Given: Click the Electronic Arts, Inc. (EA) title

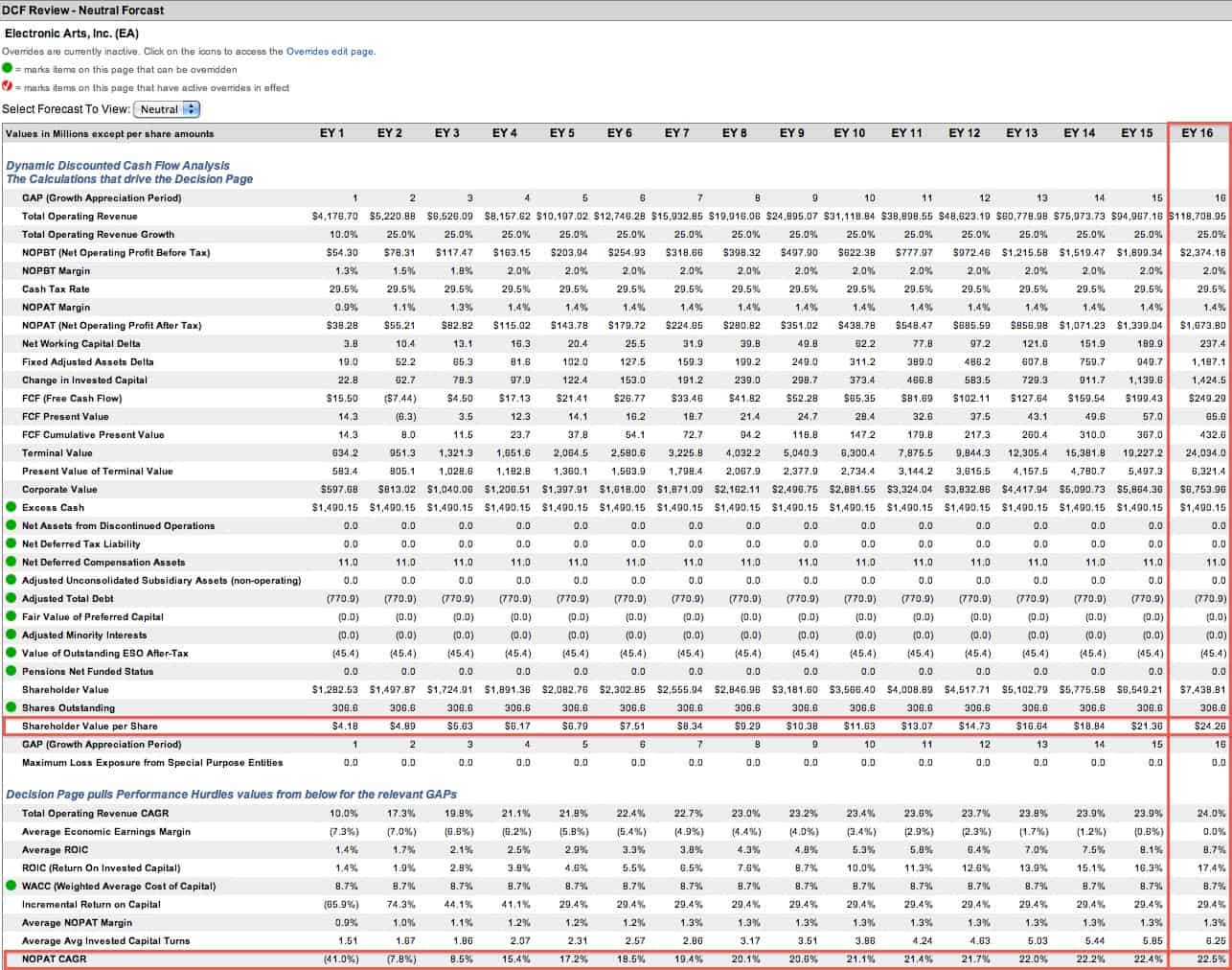Looking at the screenshot, I should point(72,34).
